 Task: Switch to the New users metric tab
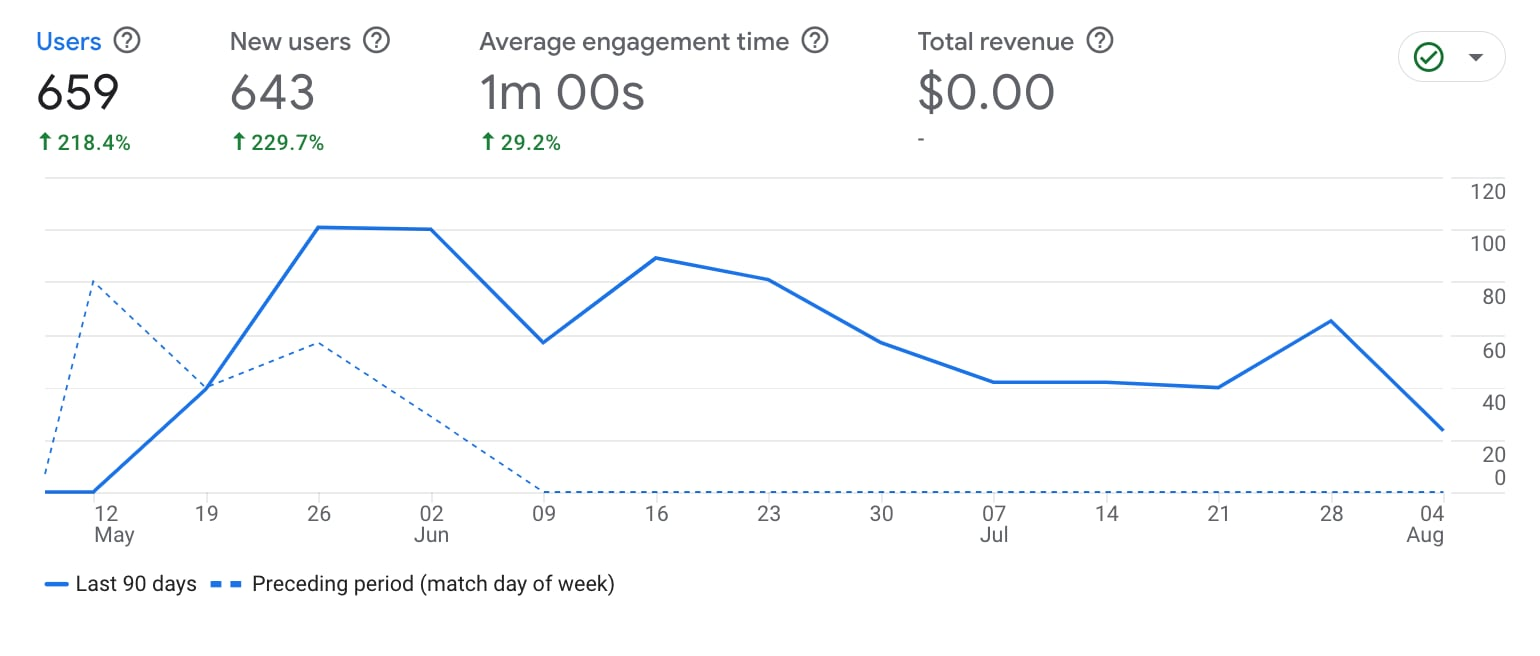click(x=290, y=42)
